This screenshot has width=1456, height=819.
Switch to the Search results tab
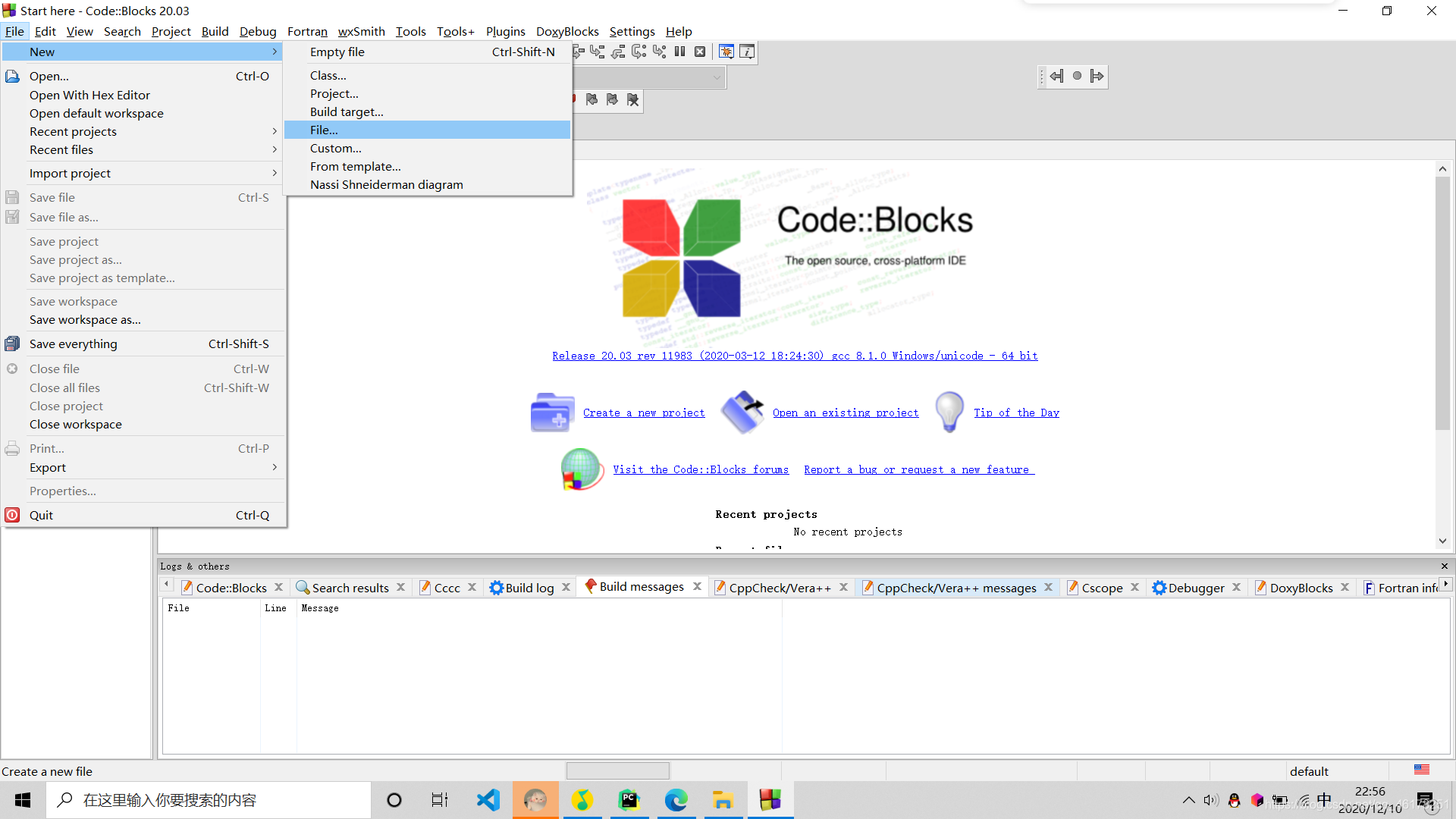point(350,588)
